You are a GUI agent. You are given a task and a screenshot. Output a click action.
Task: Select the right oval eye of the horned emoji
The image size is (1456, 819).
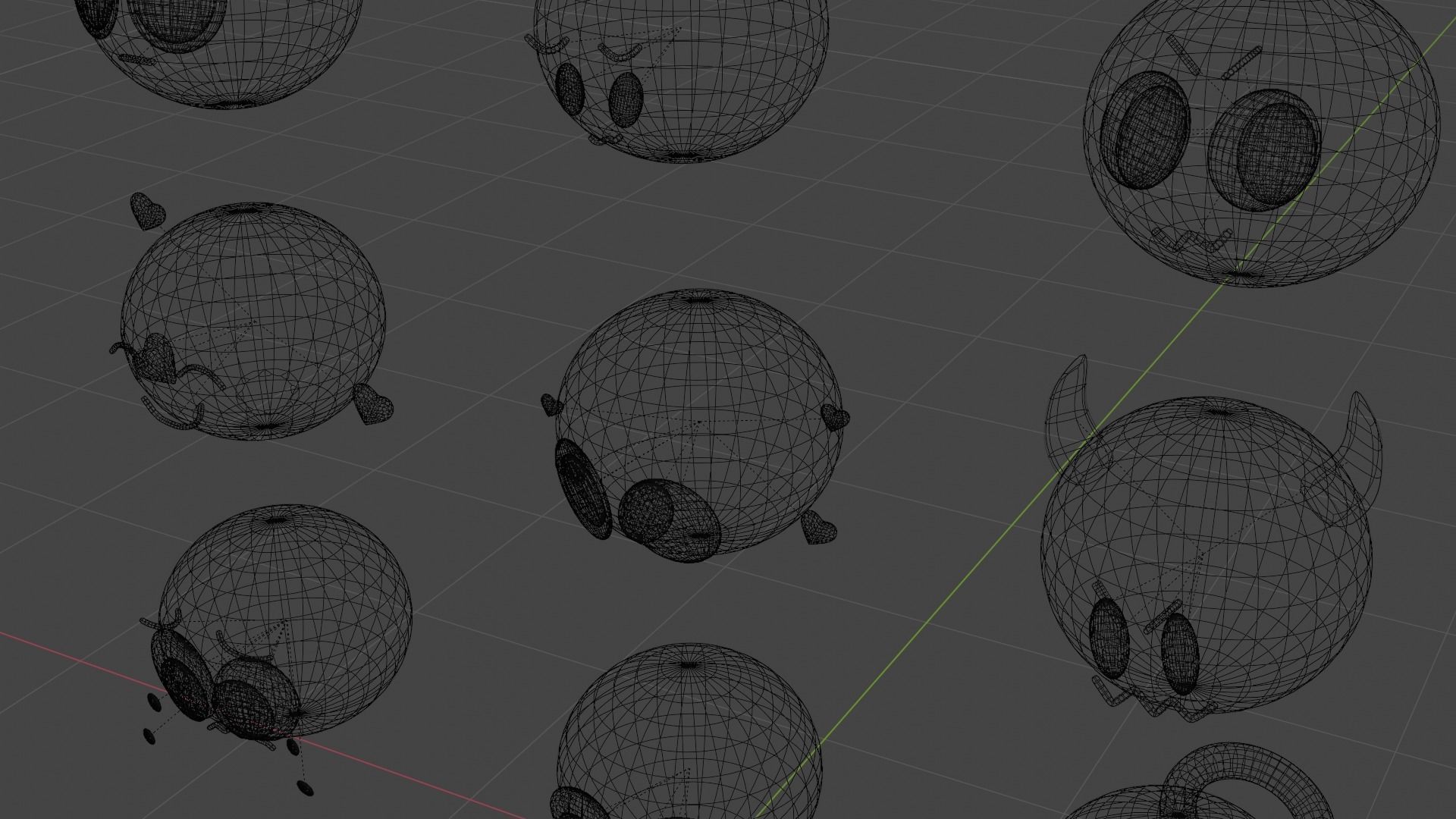pyautogui.click(x=1179, y=654)
